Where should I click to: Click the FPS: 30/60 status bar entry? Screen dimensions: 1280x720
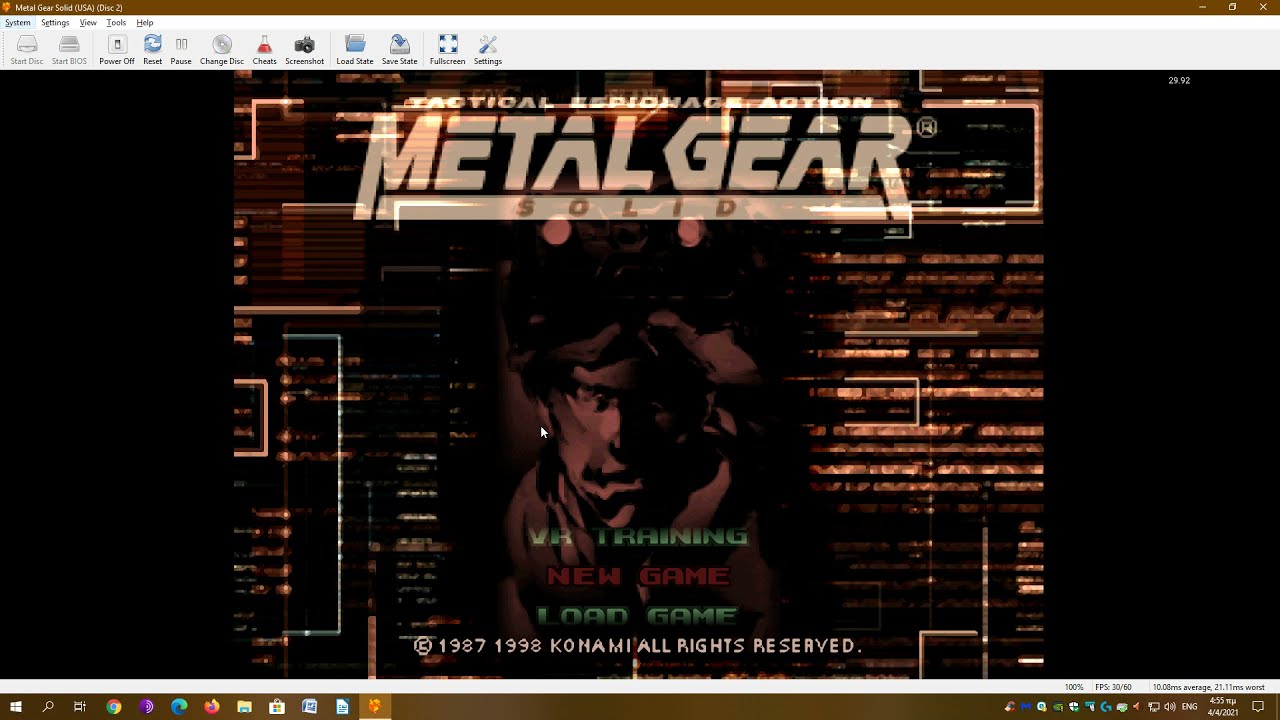1113,687
